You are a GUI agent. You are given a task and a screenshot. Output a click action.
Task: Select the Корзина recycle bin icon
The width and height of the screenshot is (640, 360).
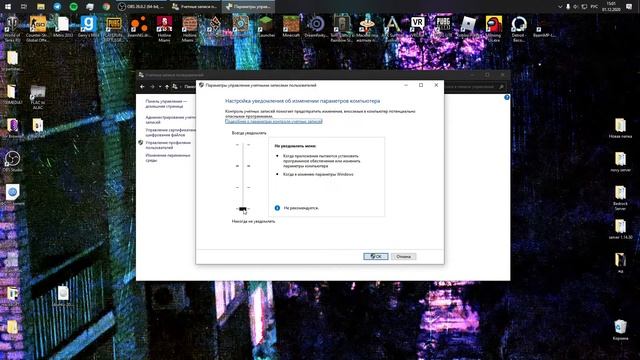620,330
